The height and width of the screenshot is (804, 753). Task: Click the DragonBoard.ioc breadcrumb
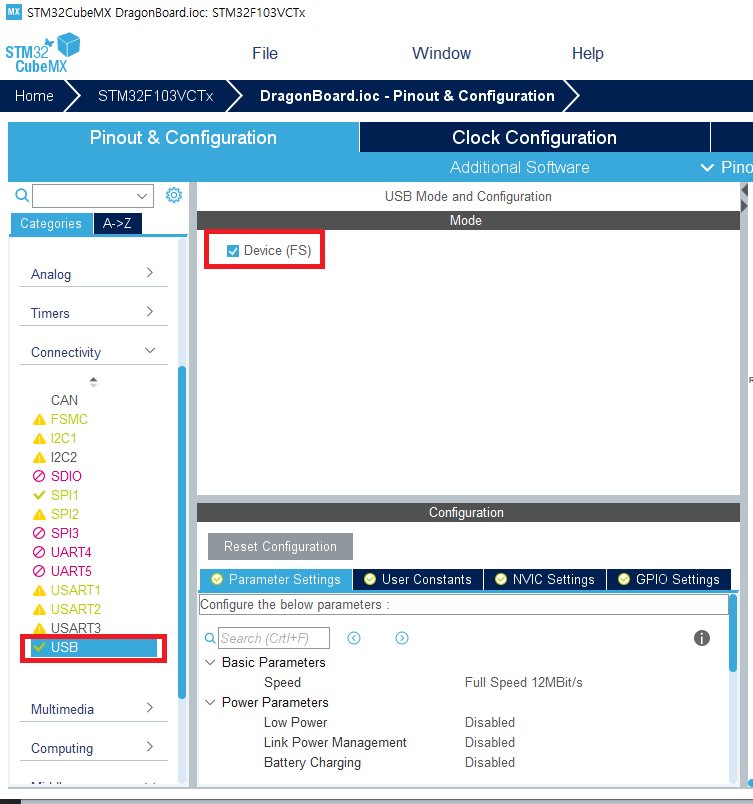407,96
